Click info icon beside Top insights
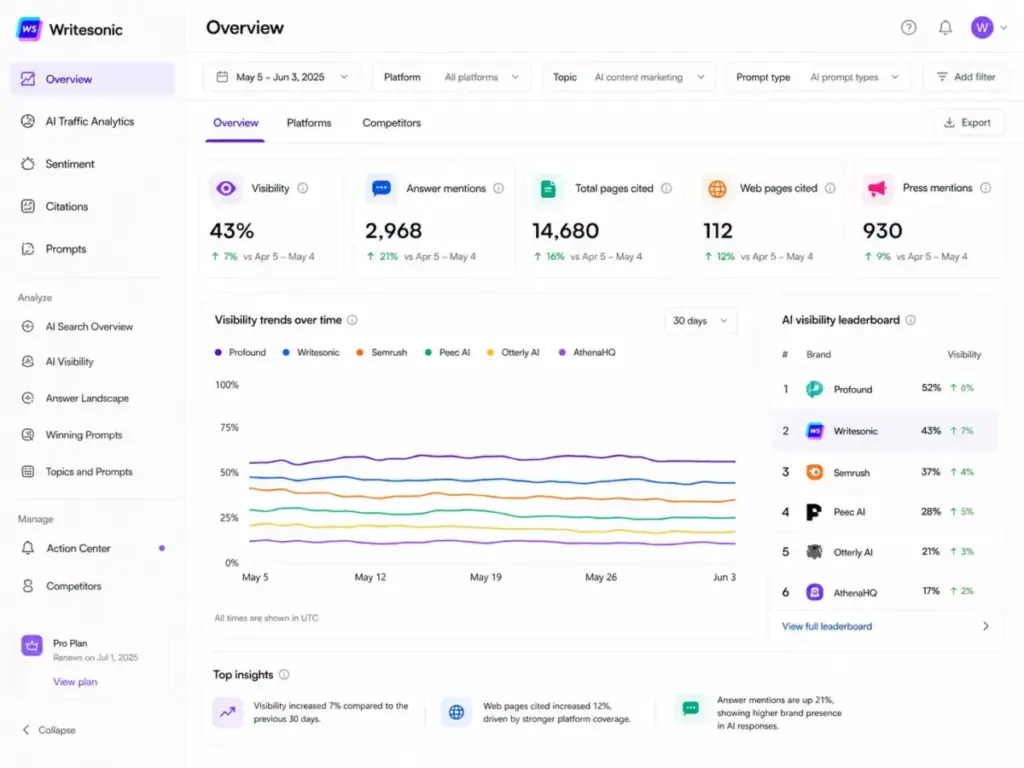The height and width of the screenshot is (768, 1024). pos(284,675)
